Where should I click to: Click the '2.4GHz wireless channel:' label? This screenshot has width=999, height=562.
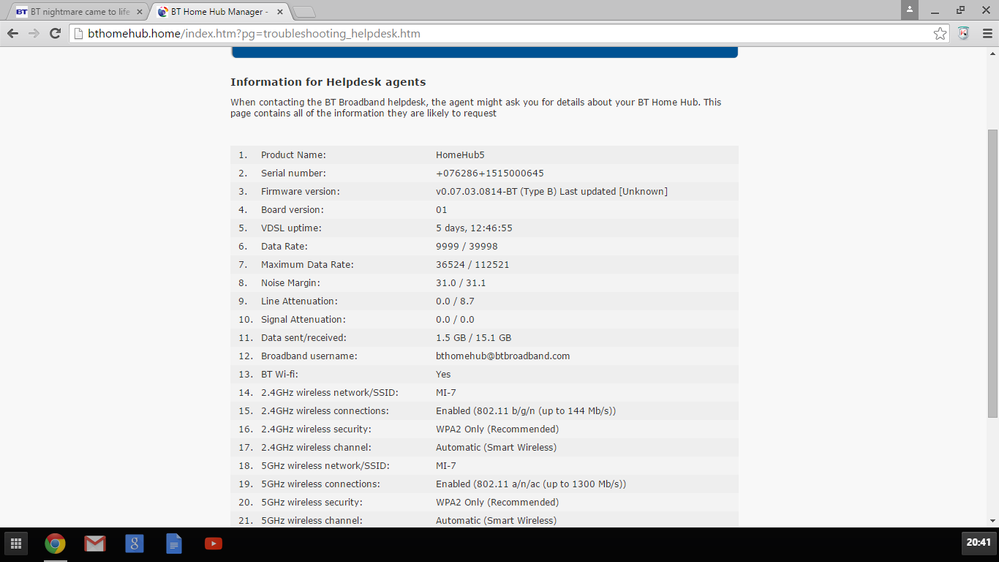coord(316,448)
